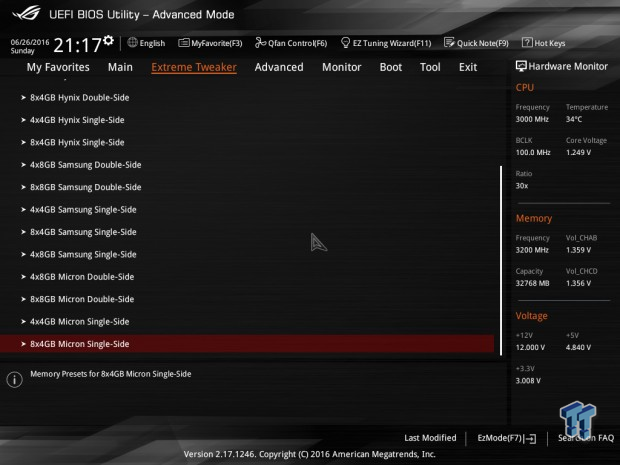Viewport: 620px width, 465px height.
Task: Open the Boot tab
Action: point(391,67)
